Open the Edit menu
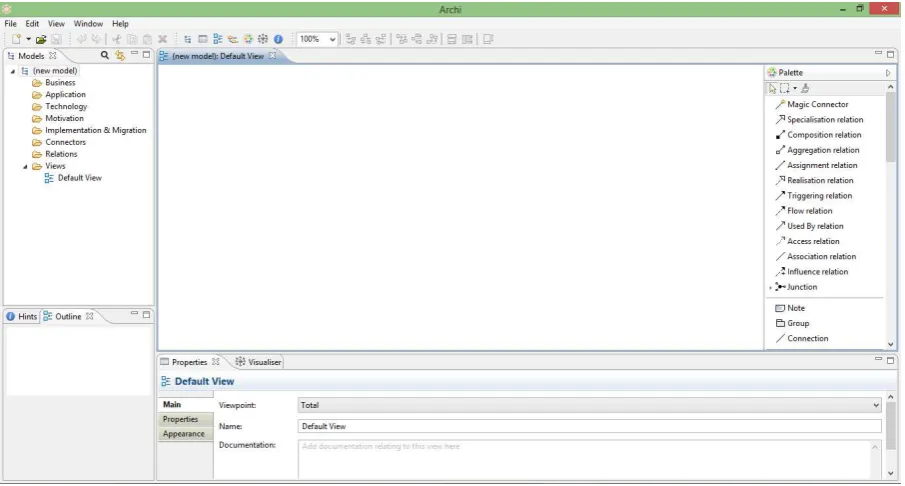The image size is (905, 486). click(32, 24)
